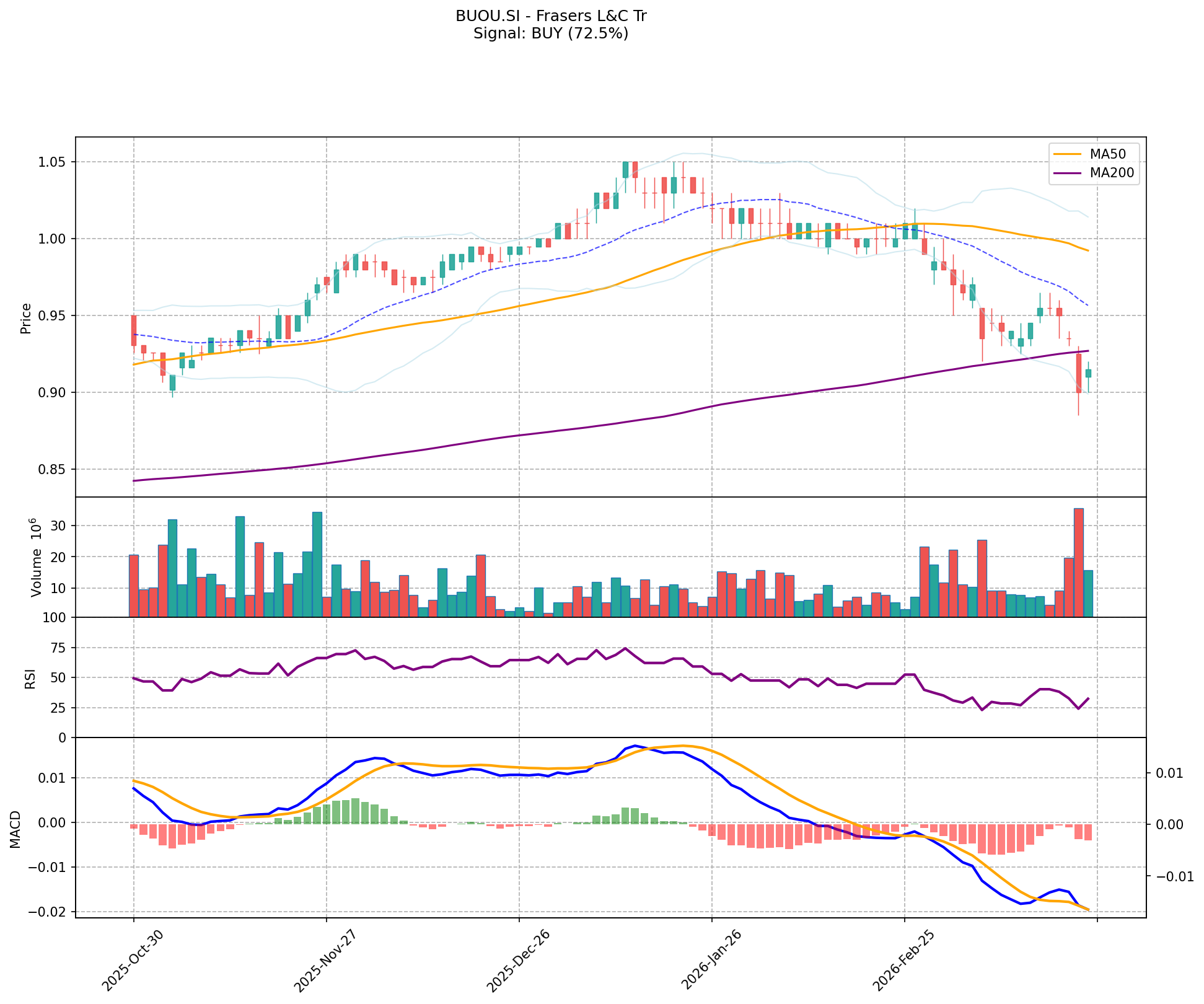Click the MA50 legend entry

click(1107, 154)
